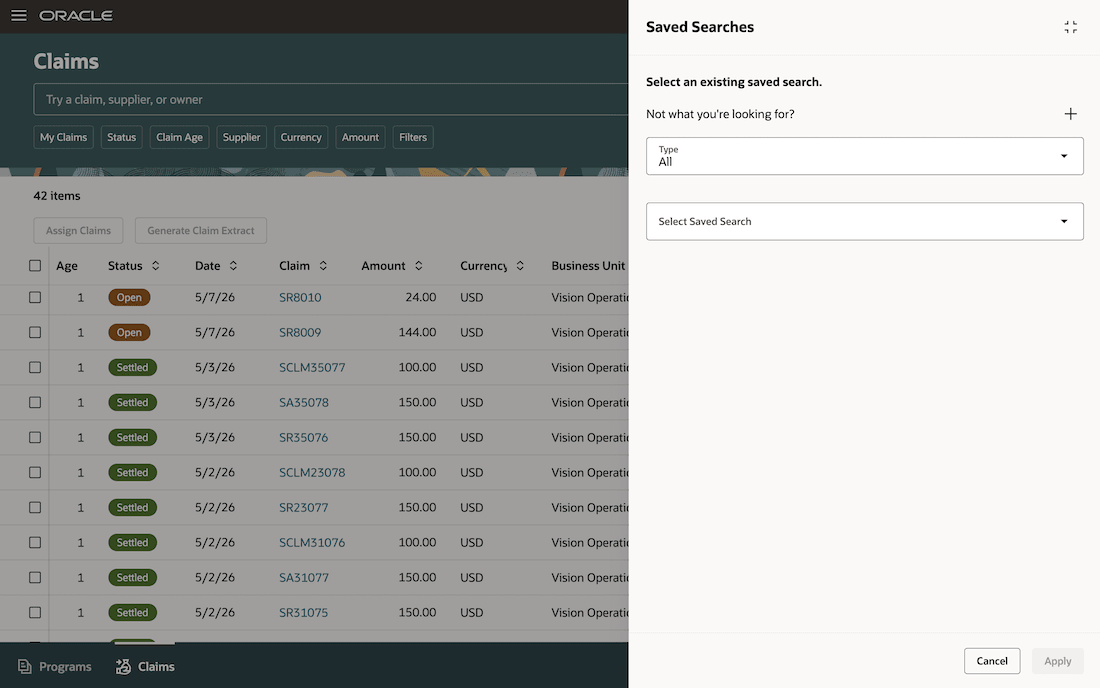The width and height of the screenshot is (1100, 688).
Task: Click Generate Claim Extract button
Action: (201, 230)
